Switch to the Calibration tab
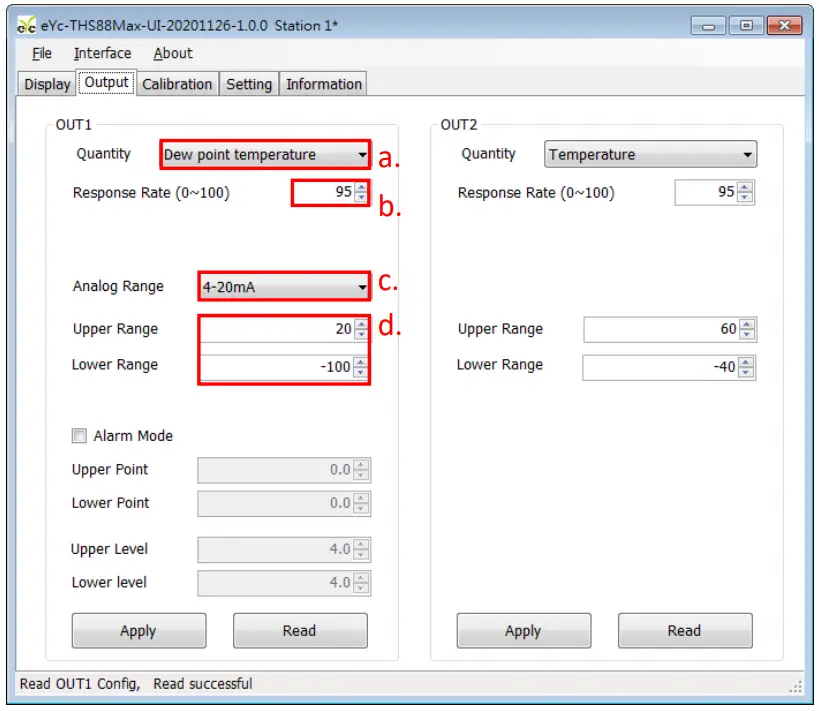Image resolution: width=819 pixels, height=711 pixels. [177, 84]
